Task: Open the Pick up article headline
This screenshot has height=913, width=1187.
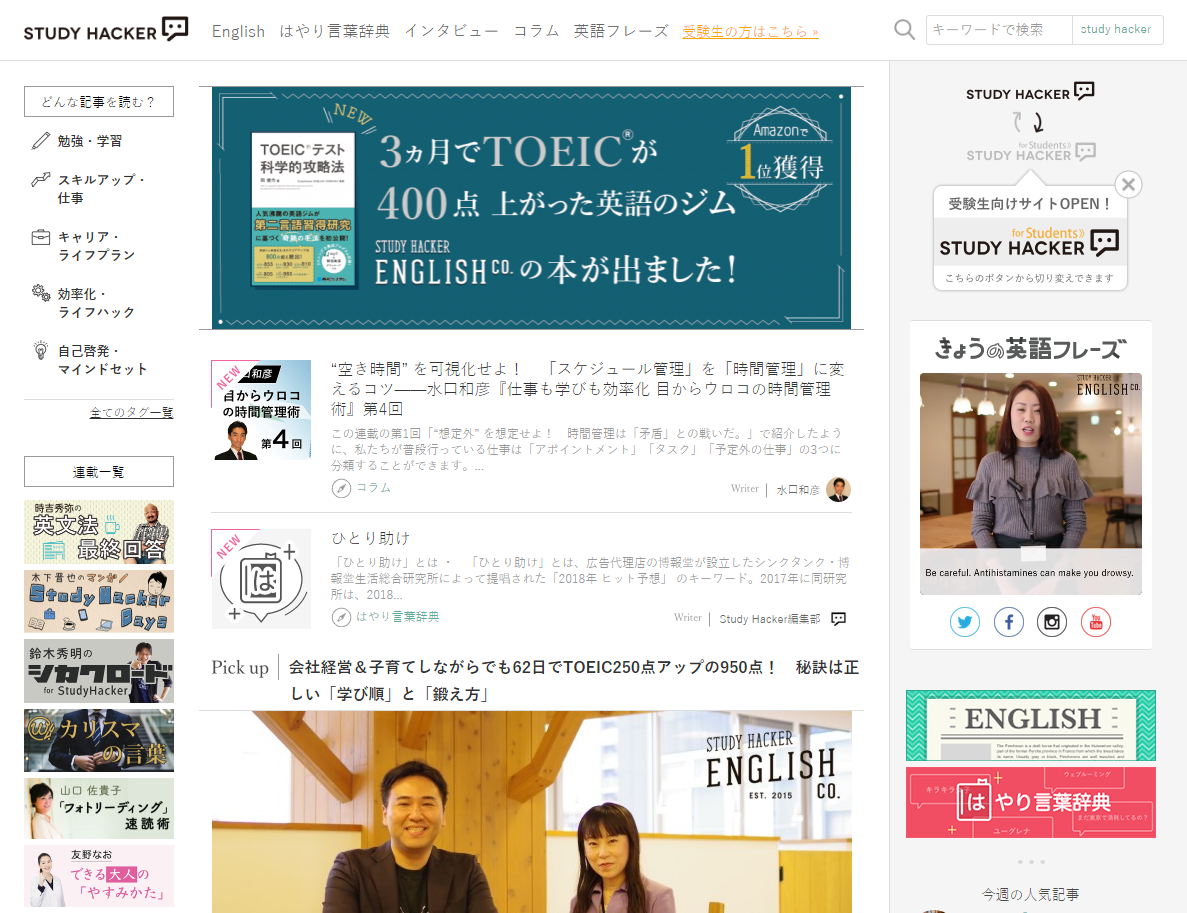Action: click(574, 680)
